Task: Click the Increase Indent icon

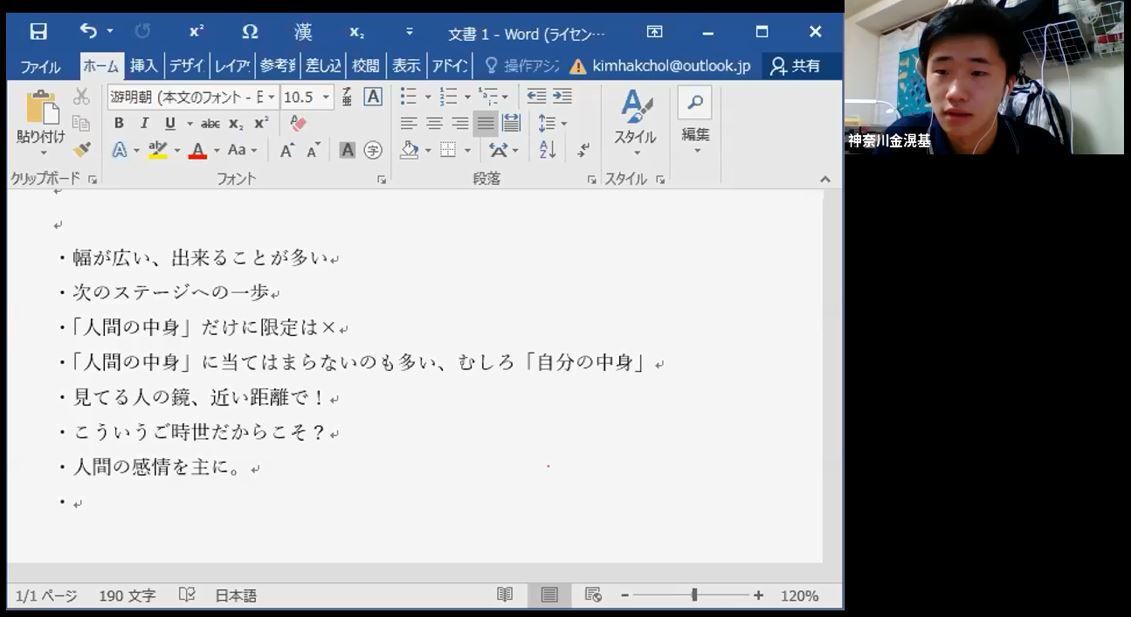Action: click(x=563, y=96)
